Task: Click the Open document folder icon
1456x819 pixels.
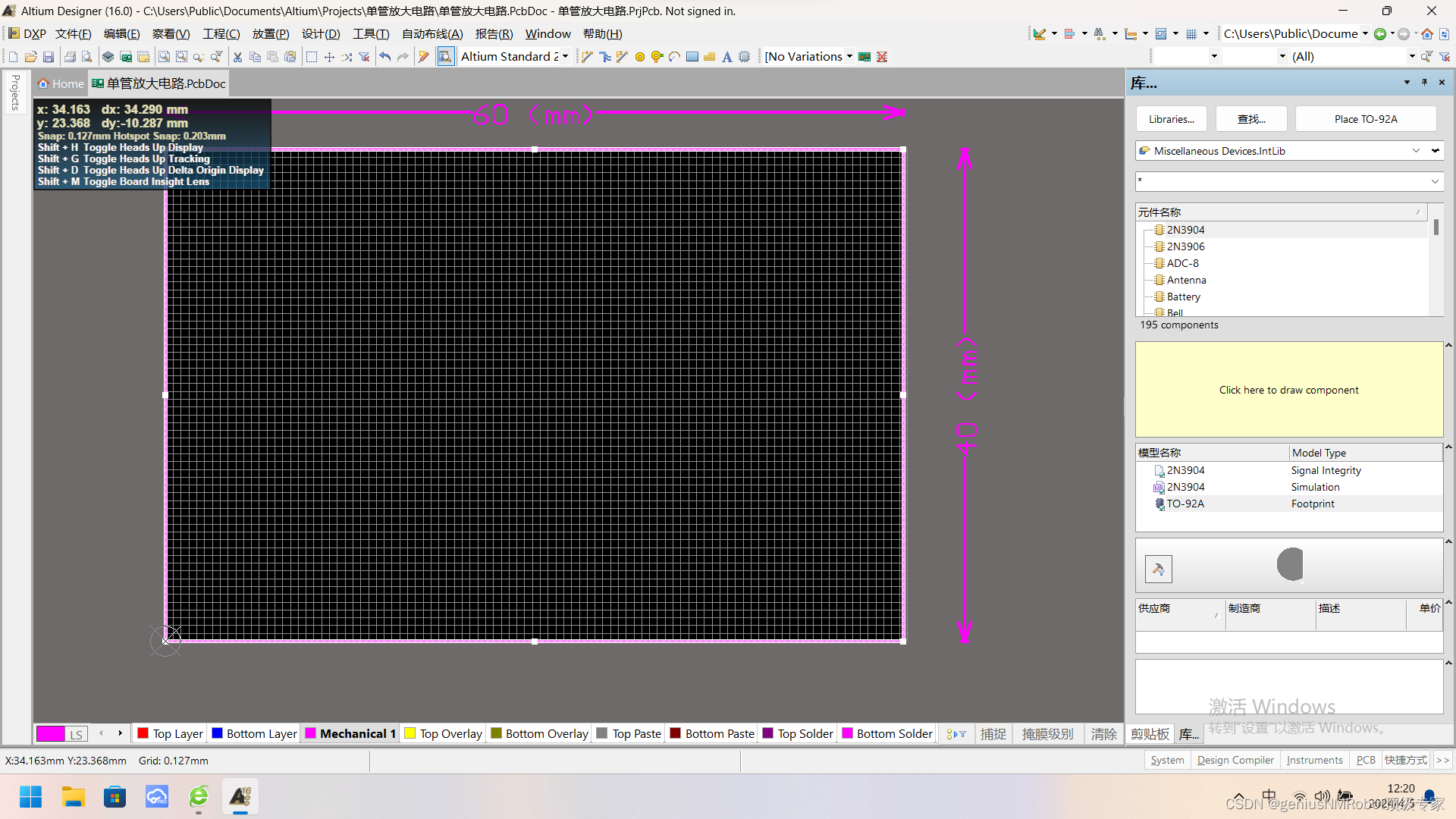Action: pos(31,57)
